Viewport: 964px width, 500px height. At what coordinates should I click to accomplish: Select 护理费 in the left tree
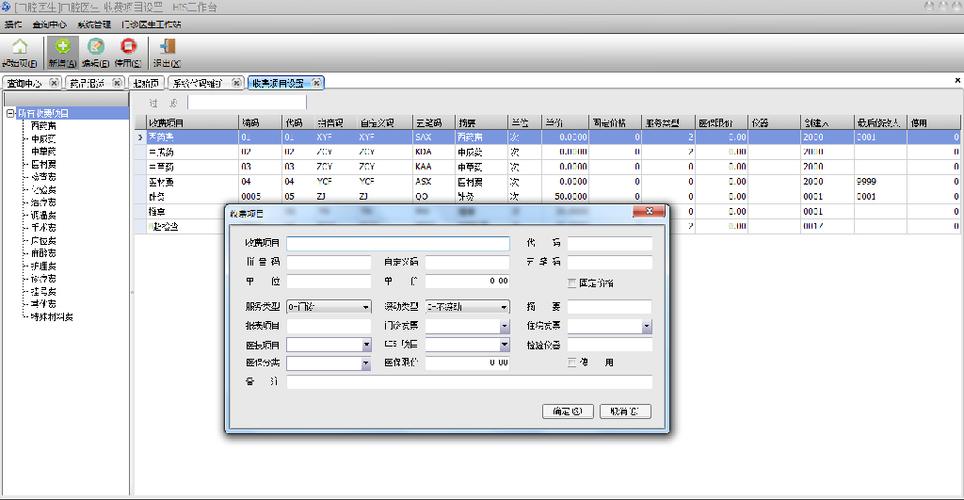point(43,266)
